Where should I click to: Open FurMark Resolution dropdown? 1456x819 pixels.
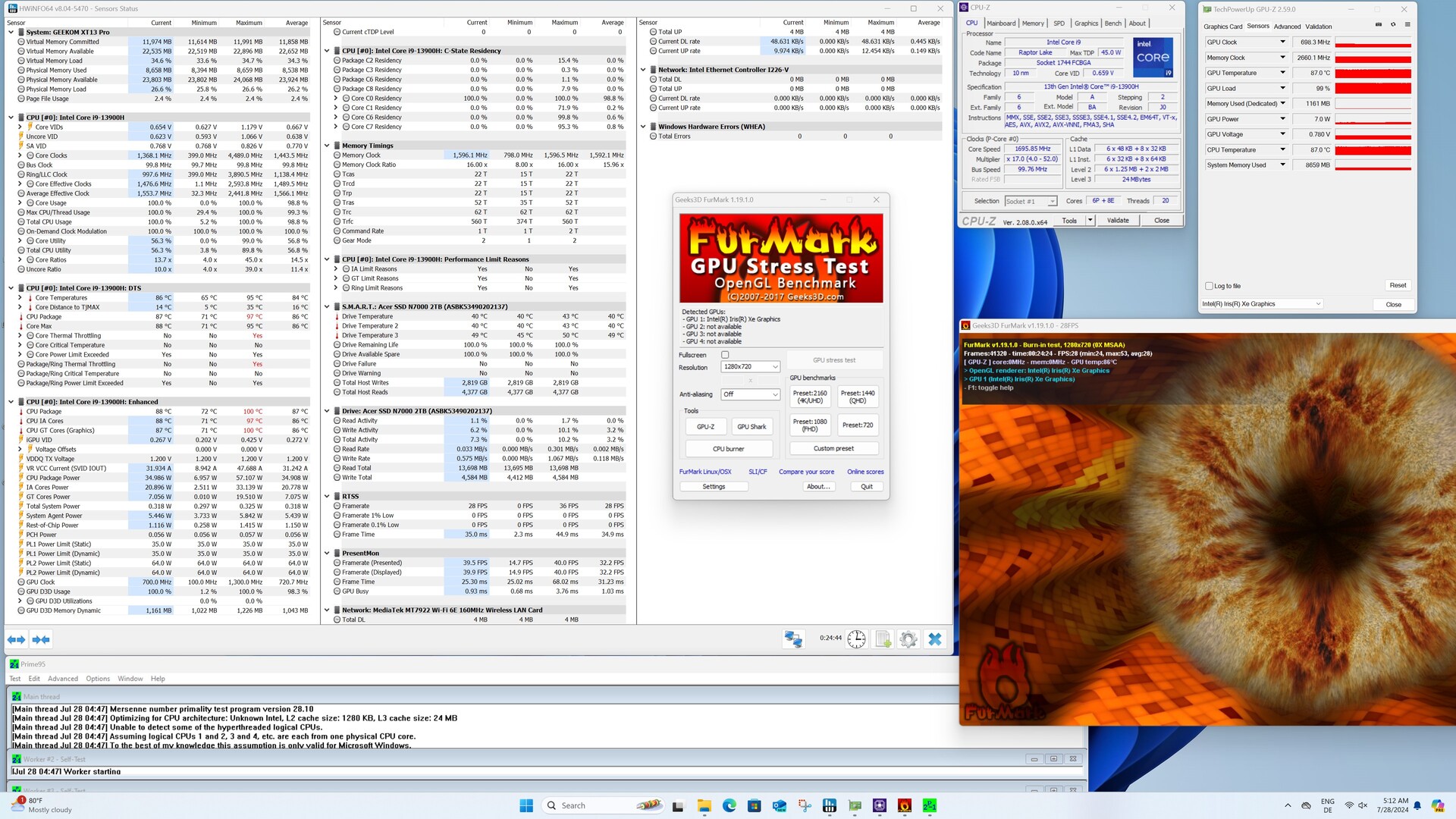point(750,367)
